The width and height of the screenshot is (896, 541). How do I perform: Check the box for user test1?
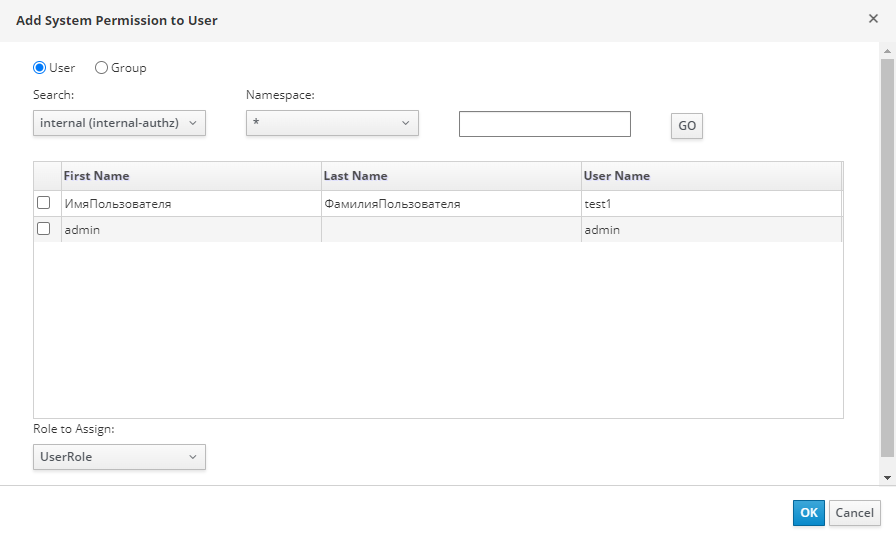click(43, 203)
